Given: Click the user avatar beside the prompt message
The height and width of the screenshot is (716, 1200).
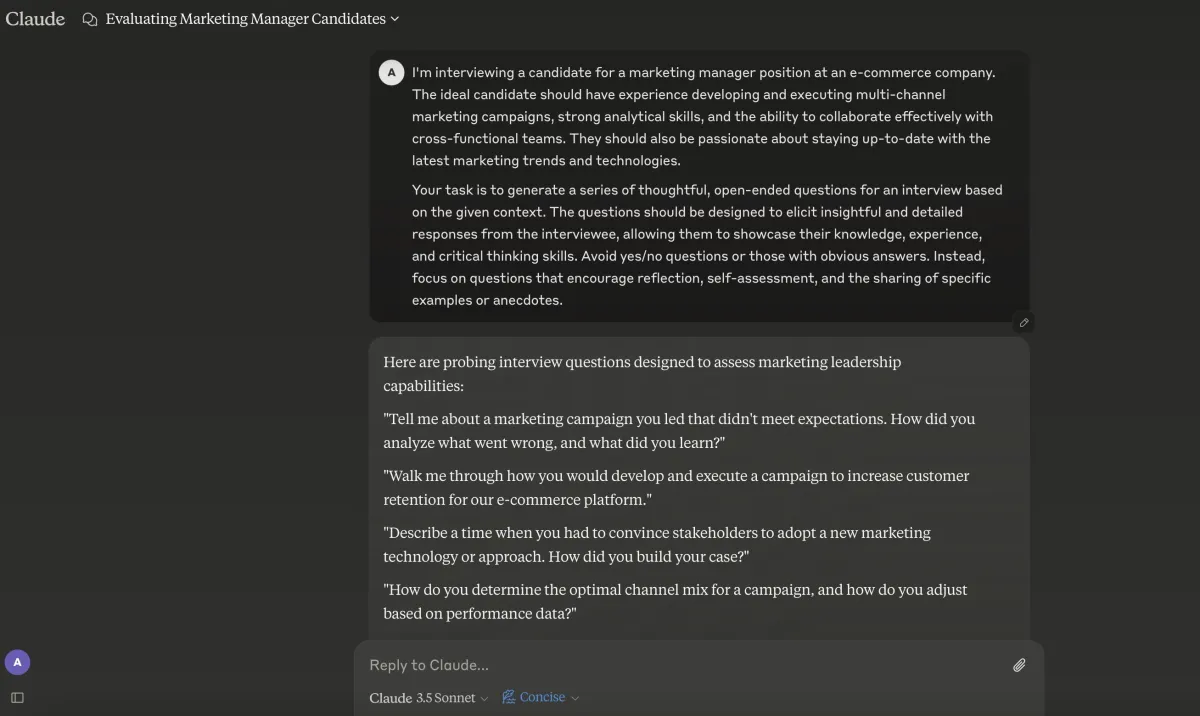Looking at the screenshot, I should 391,73.
